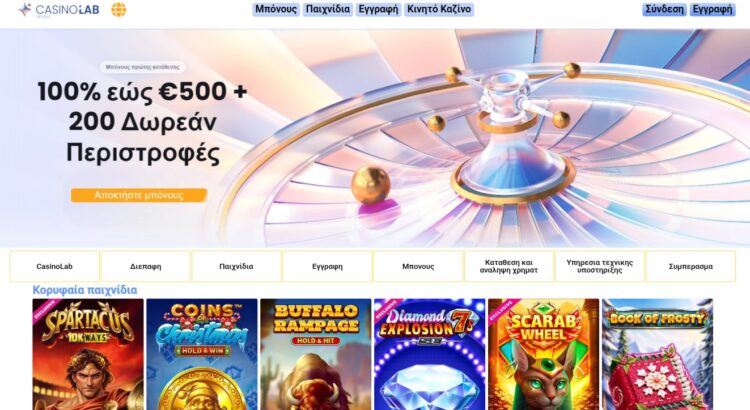Open the globe language selector icon
The width and height of the screenshot is (750, 410).
pyautogui.click(x=119, y=10)
